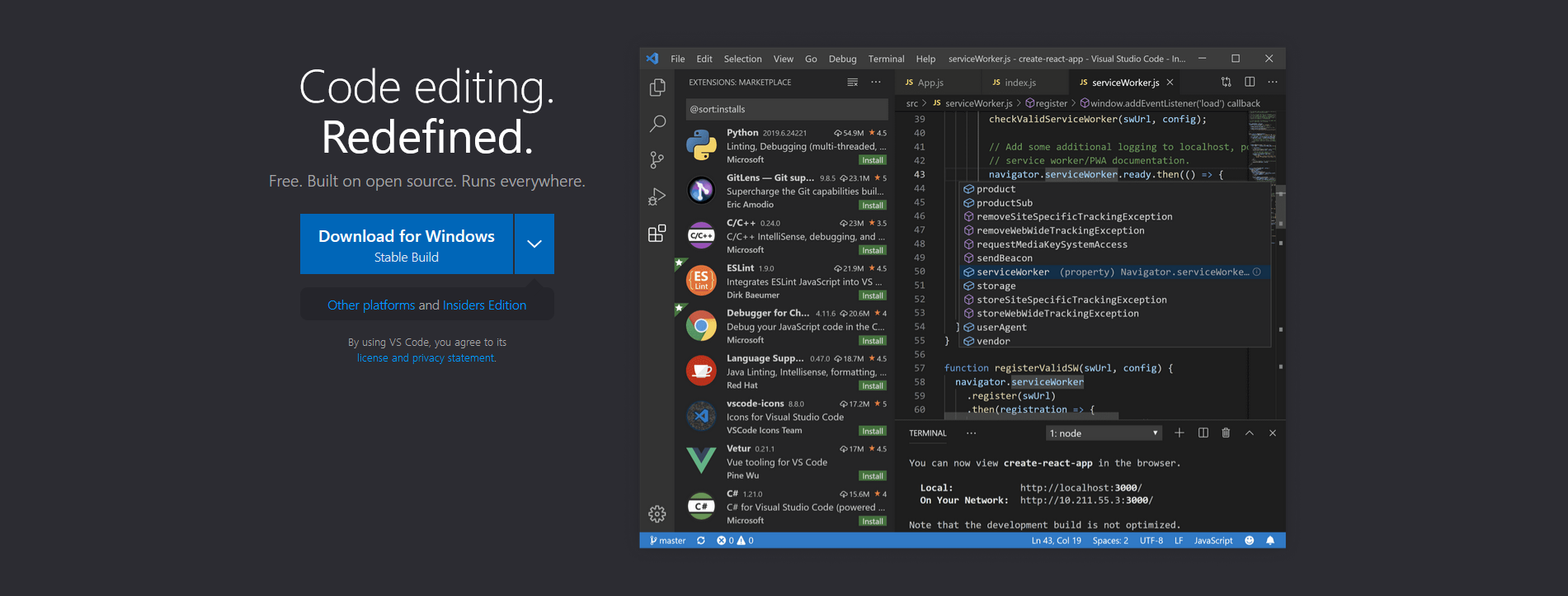
Task: Click the split editor icon
Action: (x=1250, y=82)
